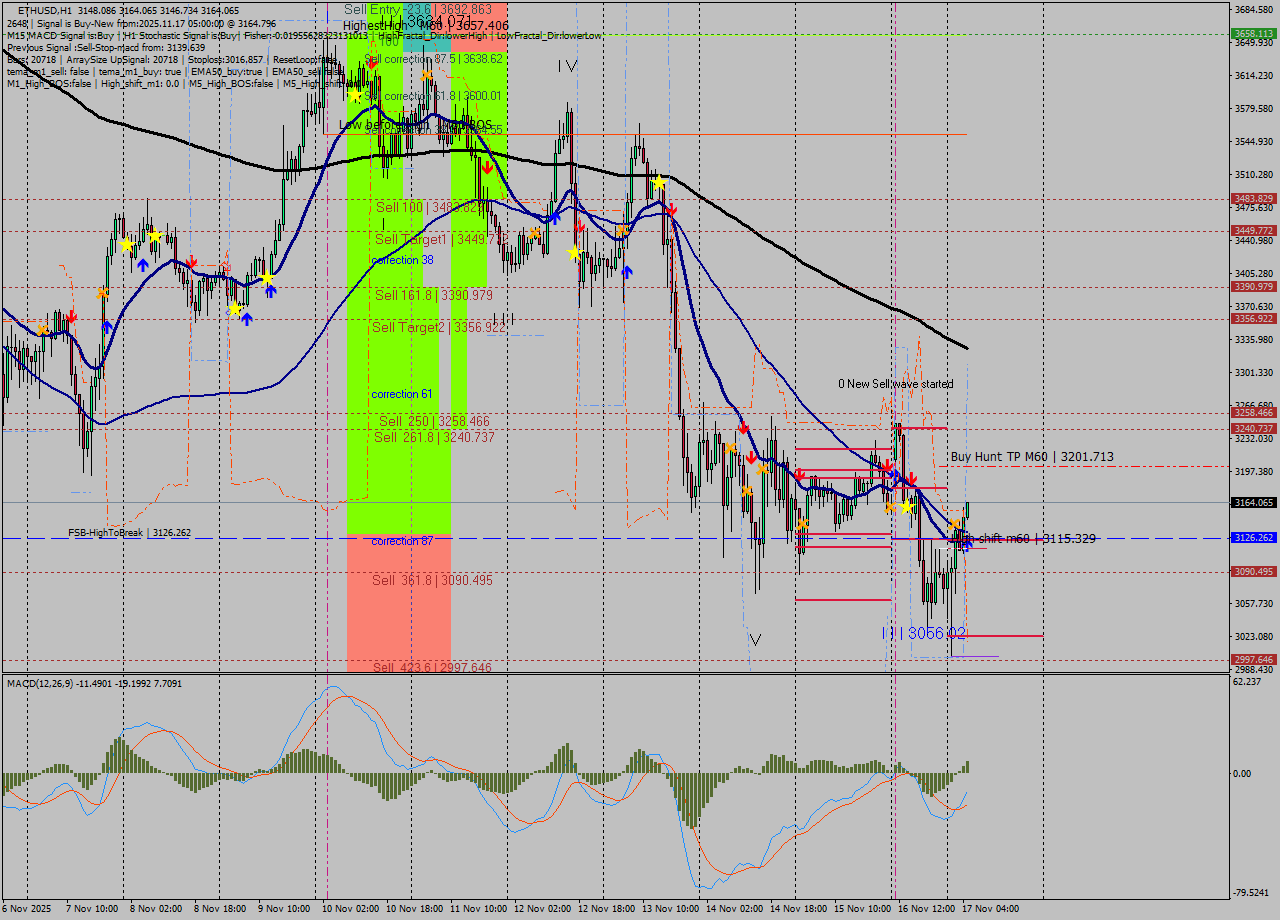Image resolution: width=1280 pixels, height=920 pixels.
Task: Click the Elliott wave V marker
Action: tap(755, 639)
